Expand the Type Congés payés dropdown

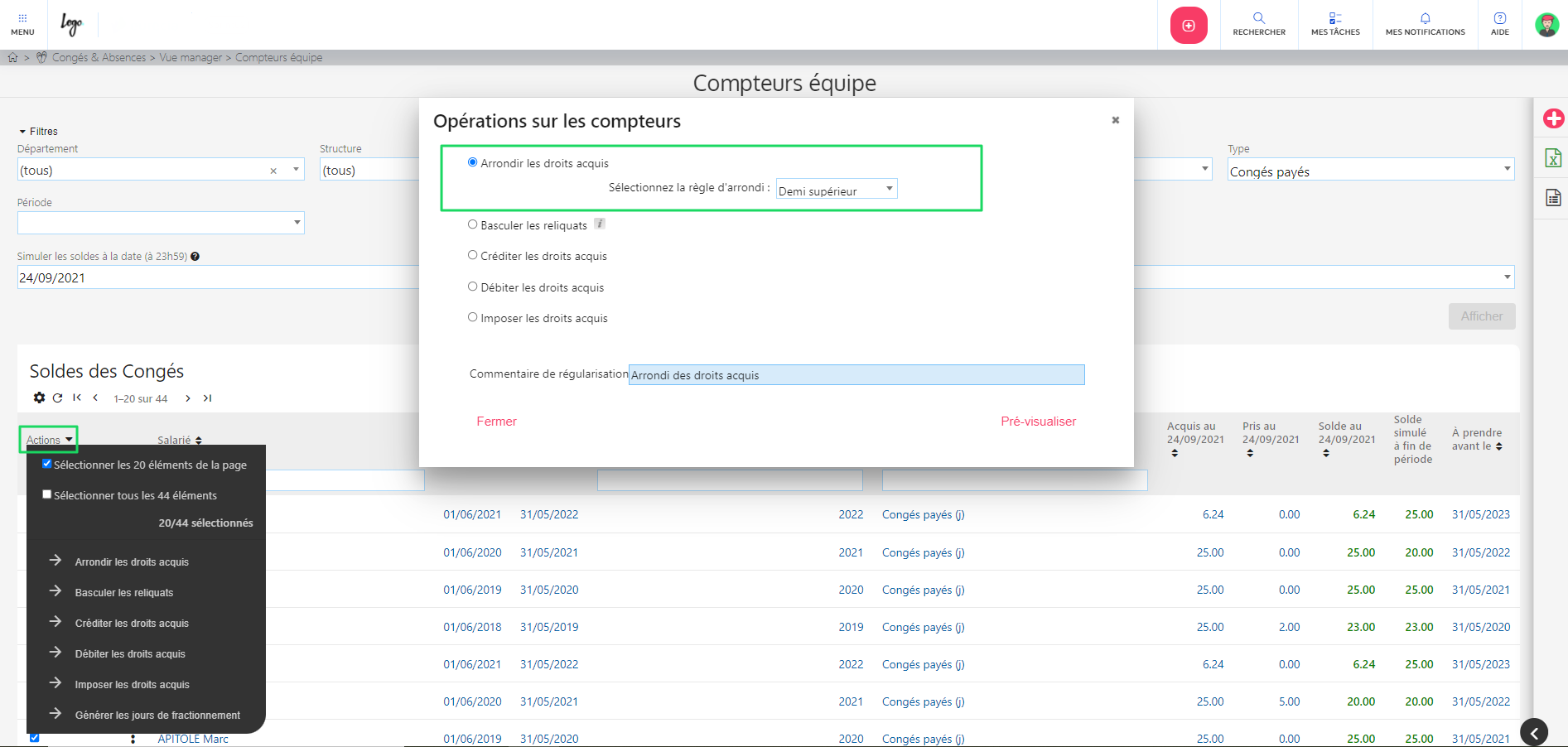[1369, 171]
